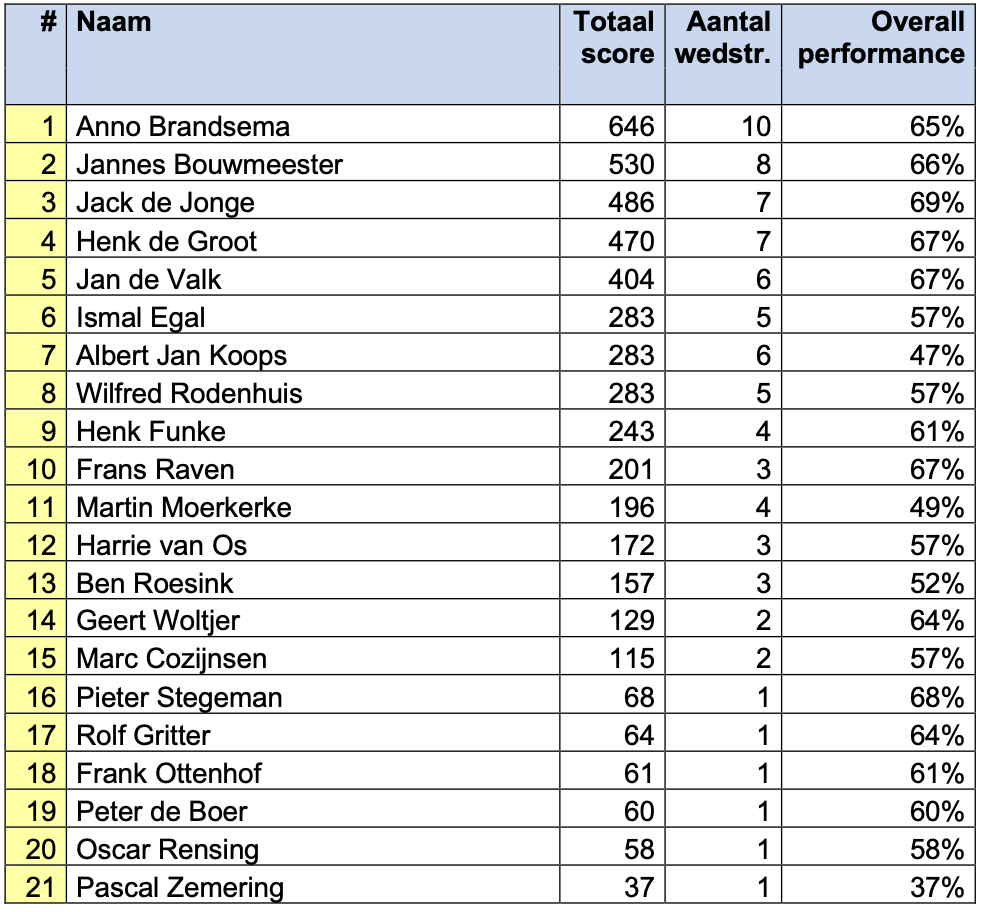Image resolution: width=982 pixels, height=912 pixels.
Task: Select Oscar Rensing's score 58
Action: 612,847
